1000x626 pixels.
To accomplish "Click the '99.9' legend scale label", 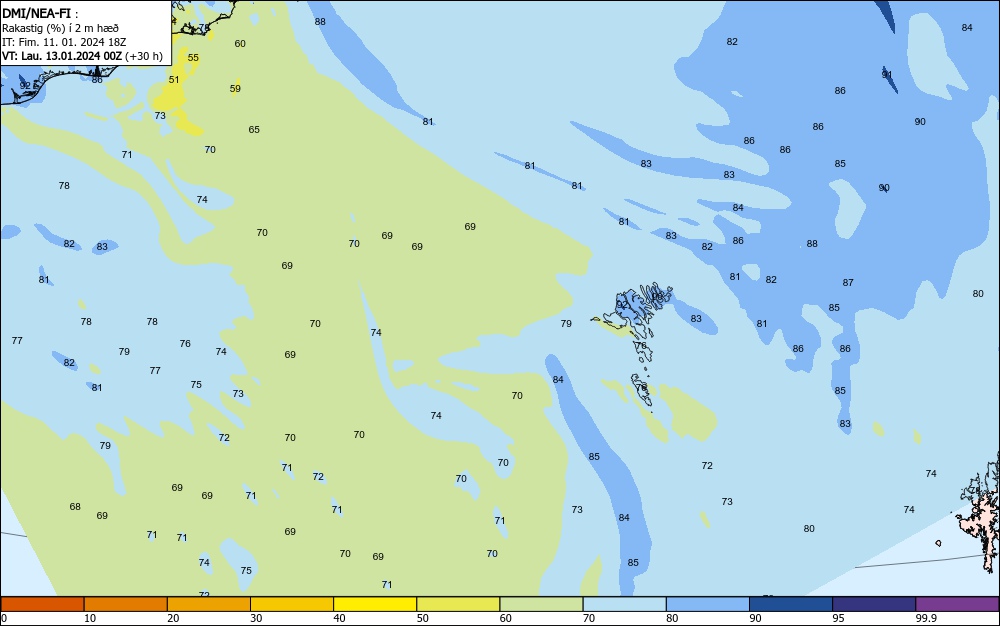I will (926, 618).
